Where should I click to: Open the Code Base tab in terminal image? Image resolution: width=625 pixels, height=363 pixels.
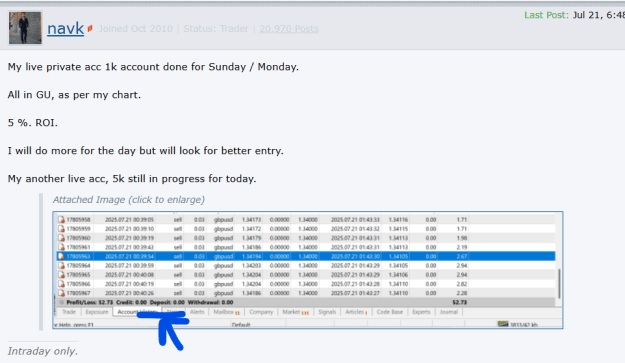coord(389,312)
